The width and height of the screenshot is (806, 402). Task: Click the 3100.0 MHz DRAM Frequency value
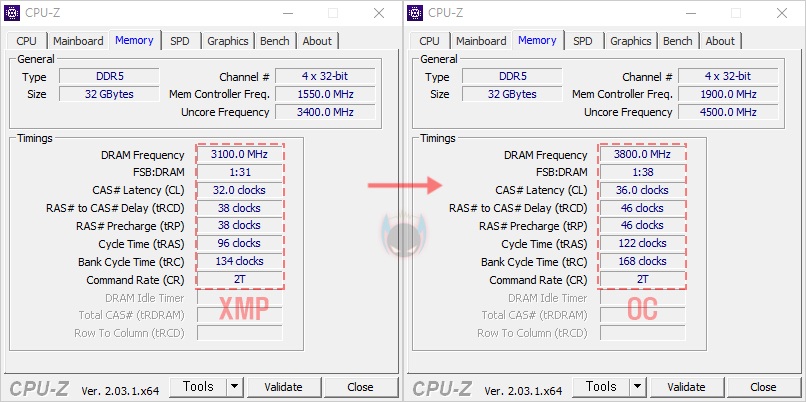pos(240,155)
